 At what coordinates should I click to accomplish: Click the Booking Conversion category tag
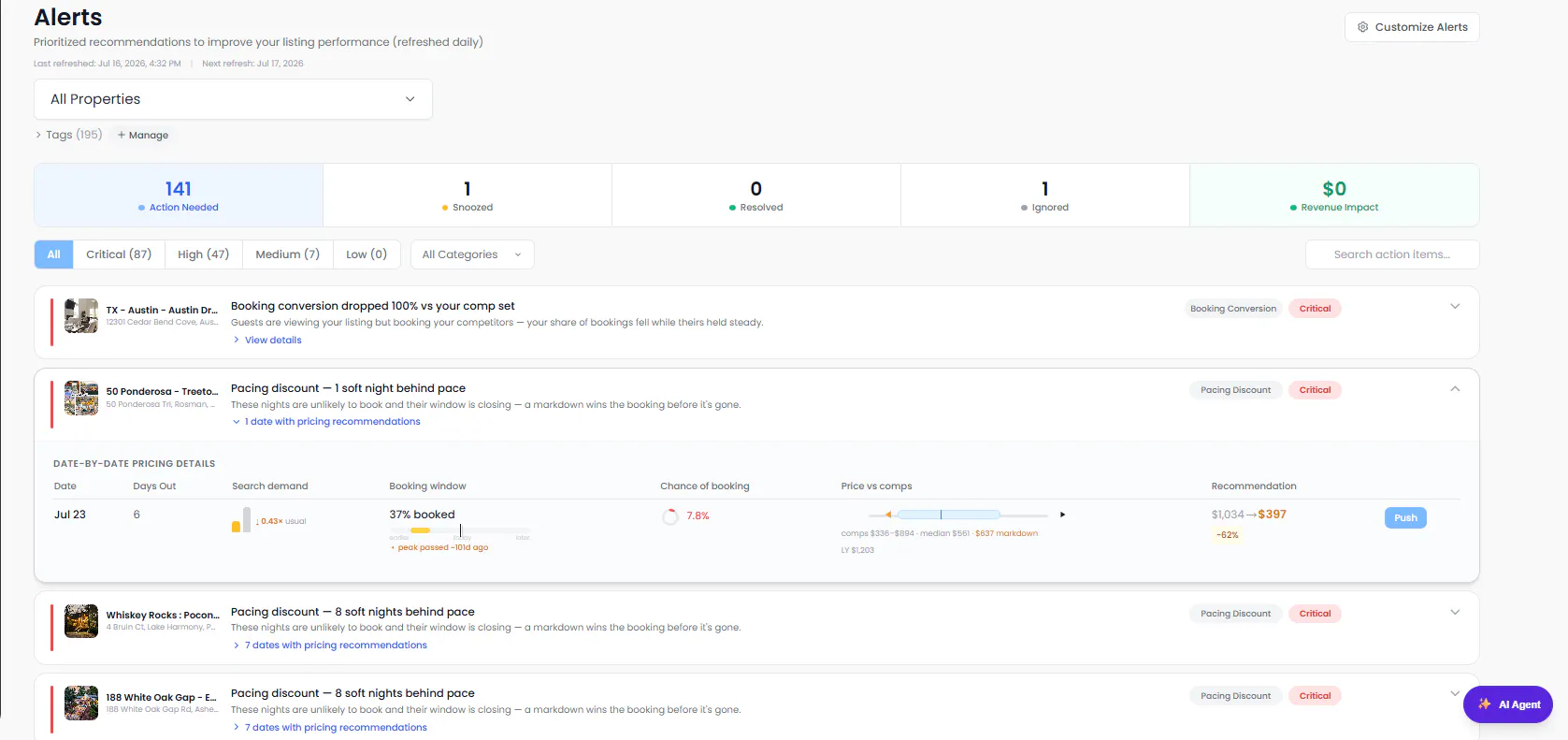tap(1233, 309)
